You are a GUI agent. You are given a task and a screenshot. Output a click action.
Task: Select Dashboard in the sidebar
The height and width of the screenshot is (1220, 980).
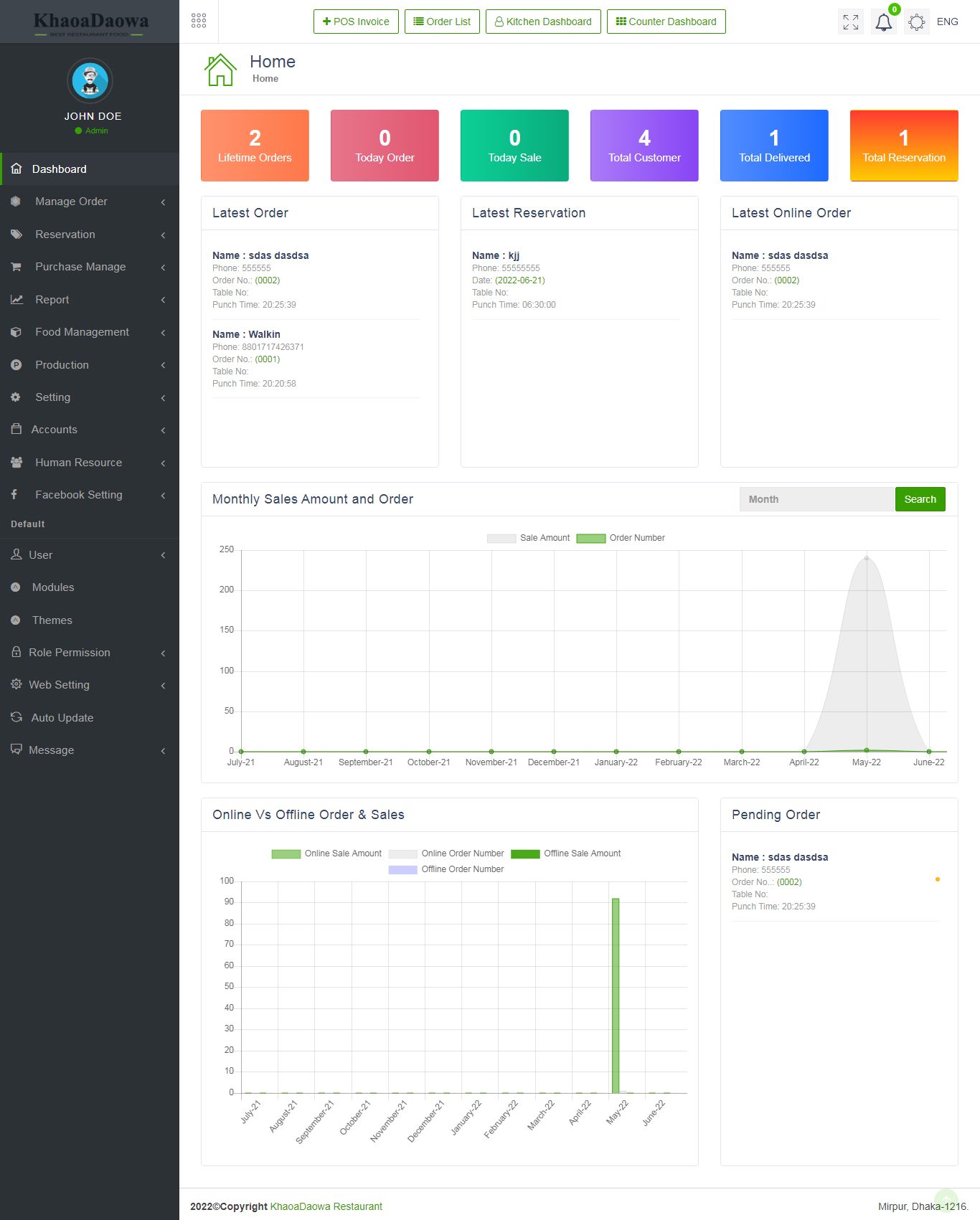[x=59, y=169]
